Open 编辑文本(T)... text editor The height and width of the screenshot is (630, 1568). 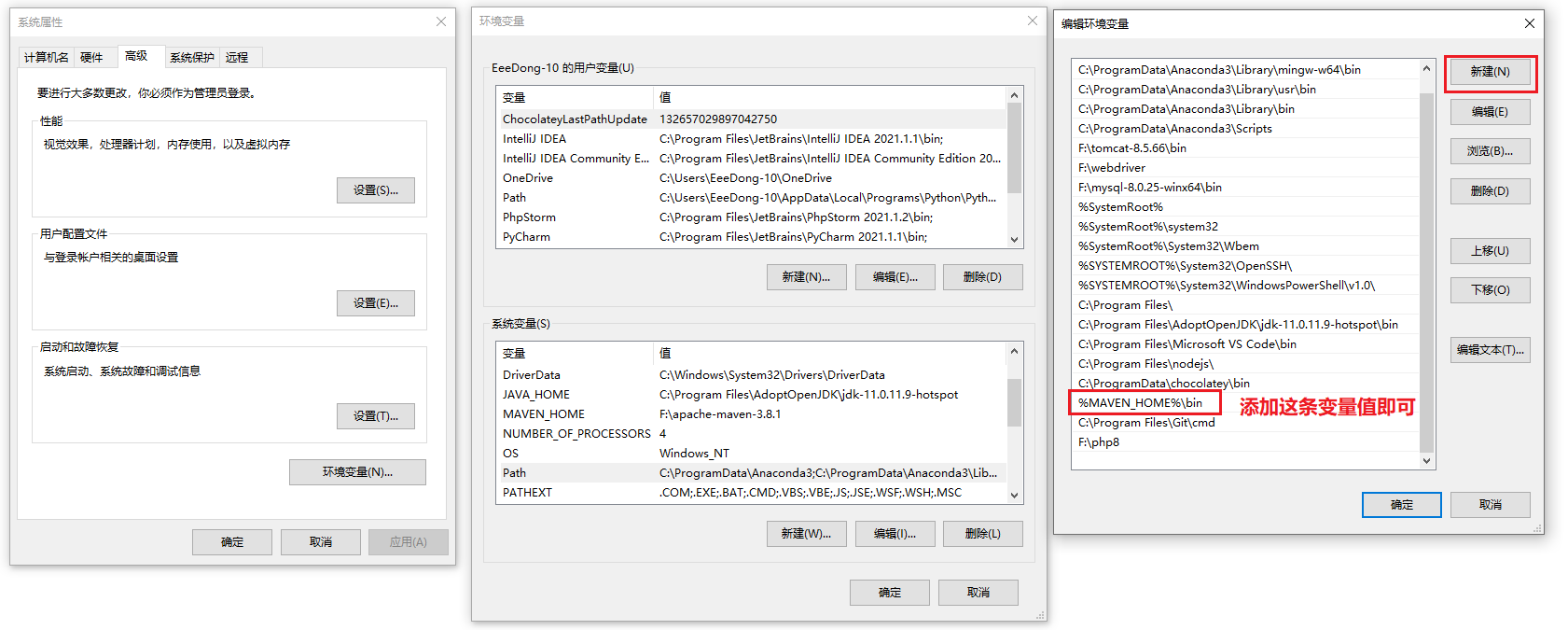pyautogui.click(x=1490, y=350)
